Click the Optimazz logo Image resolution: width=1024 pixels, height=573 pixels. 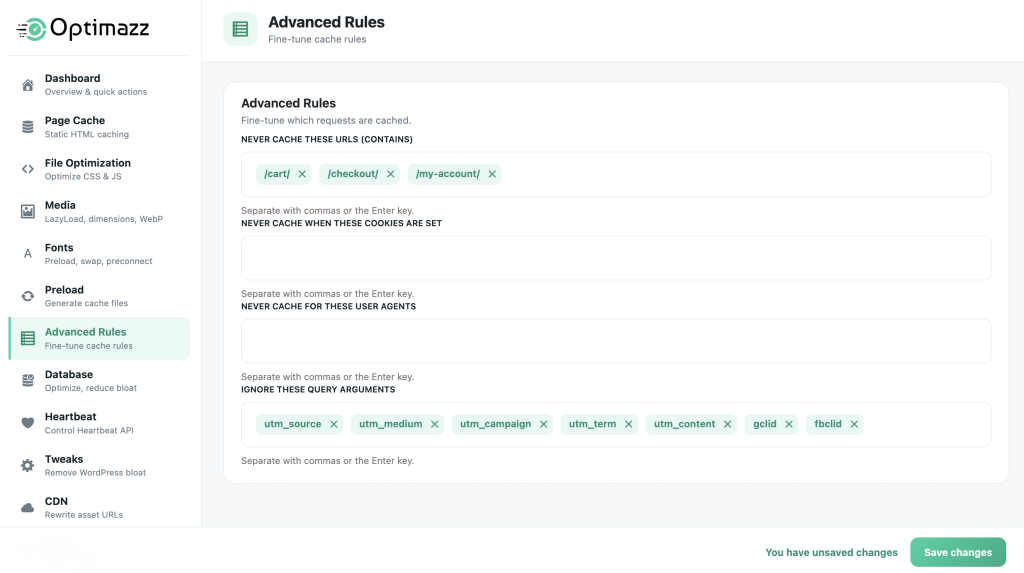point(83,29)
